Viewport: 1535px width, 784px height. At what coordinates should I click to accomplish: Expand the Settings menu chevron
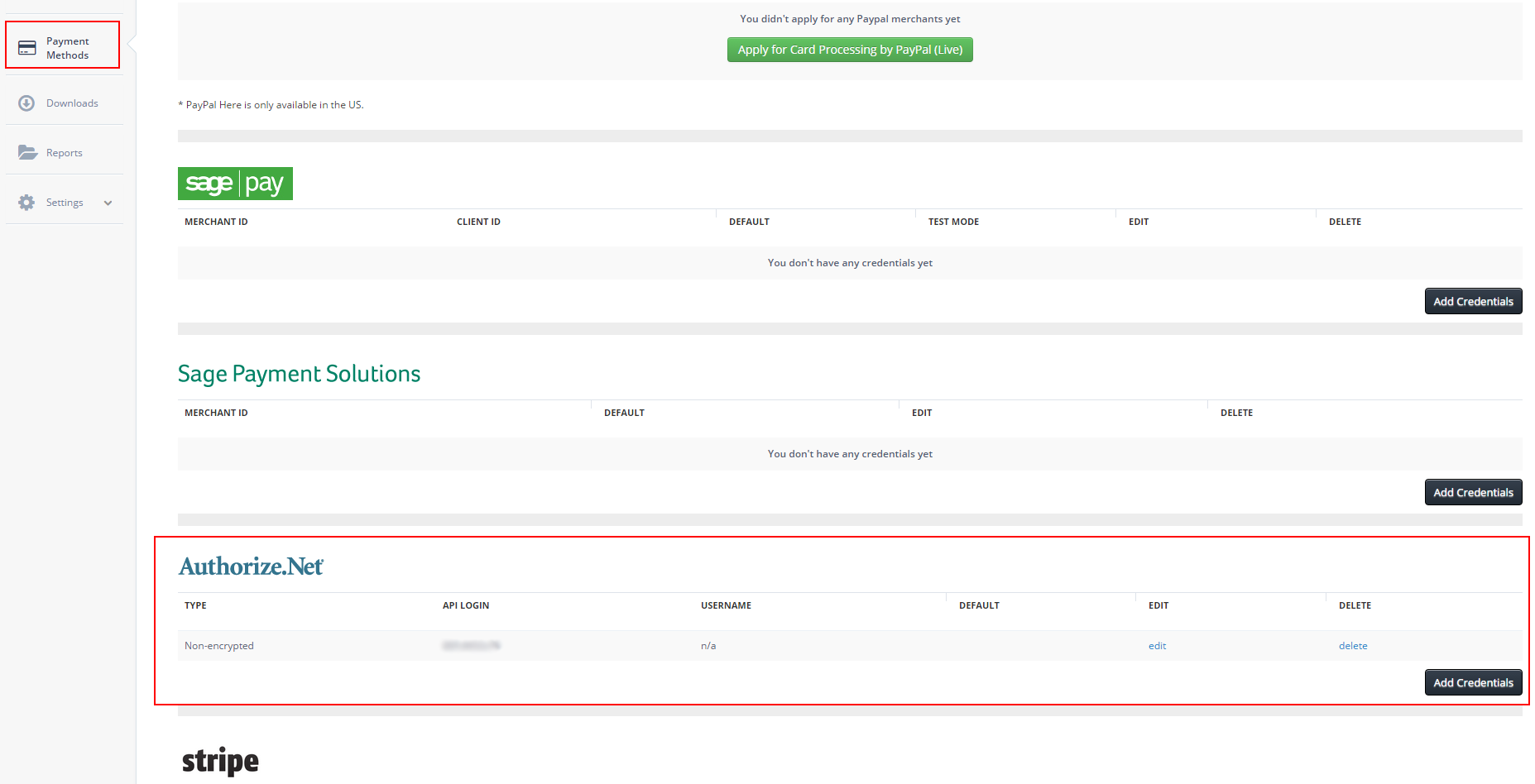(108, 203)
